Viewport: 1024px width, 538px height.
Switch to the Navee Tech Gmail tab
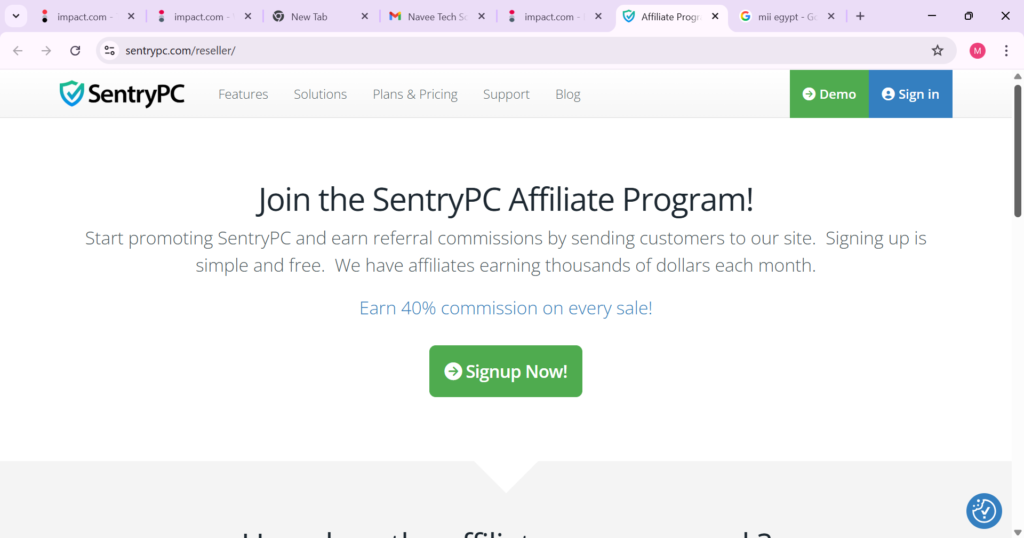click(438, 16)
